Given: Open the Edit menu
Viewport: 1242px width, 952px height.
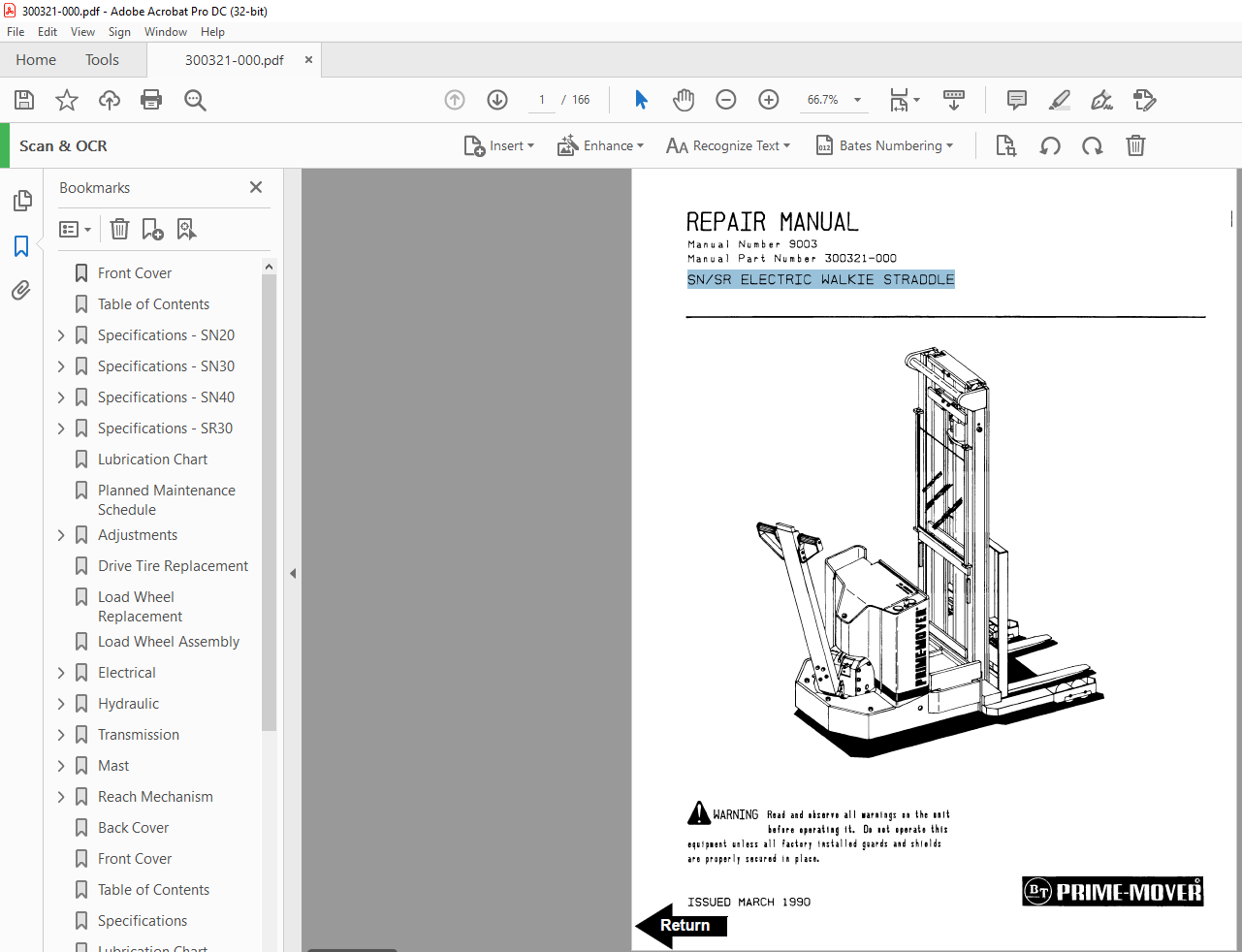Looking at the screenshot, I should 48,32.
